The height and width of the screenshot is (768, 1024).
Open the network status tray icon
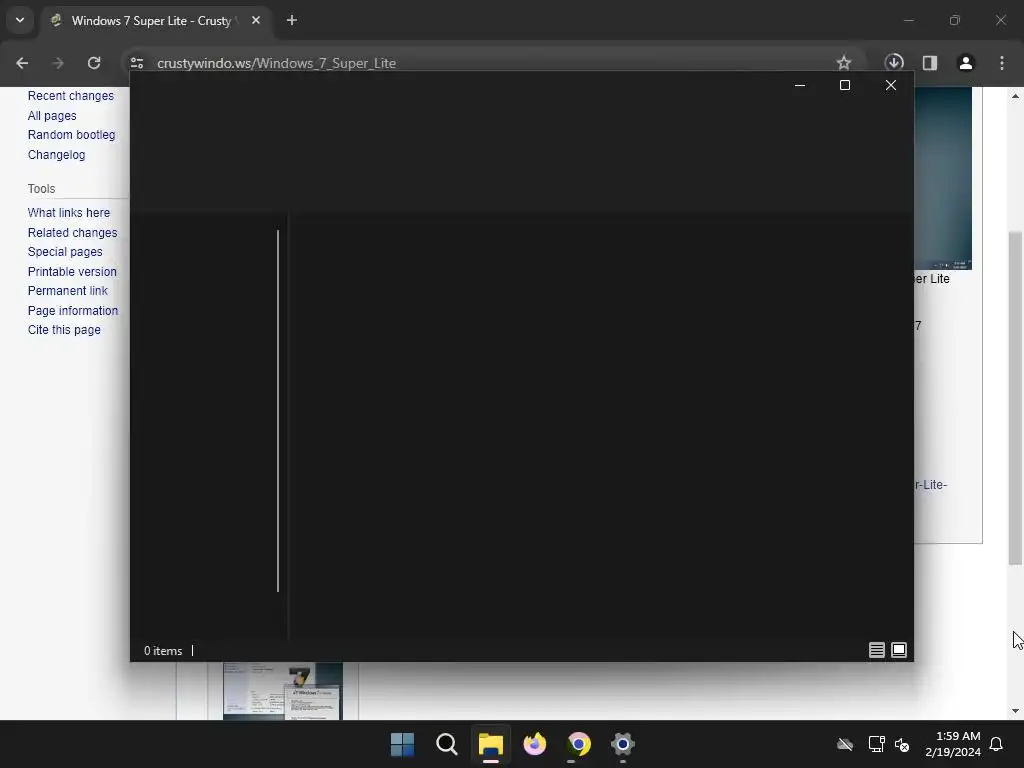876,744
